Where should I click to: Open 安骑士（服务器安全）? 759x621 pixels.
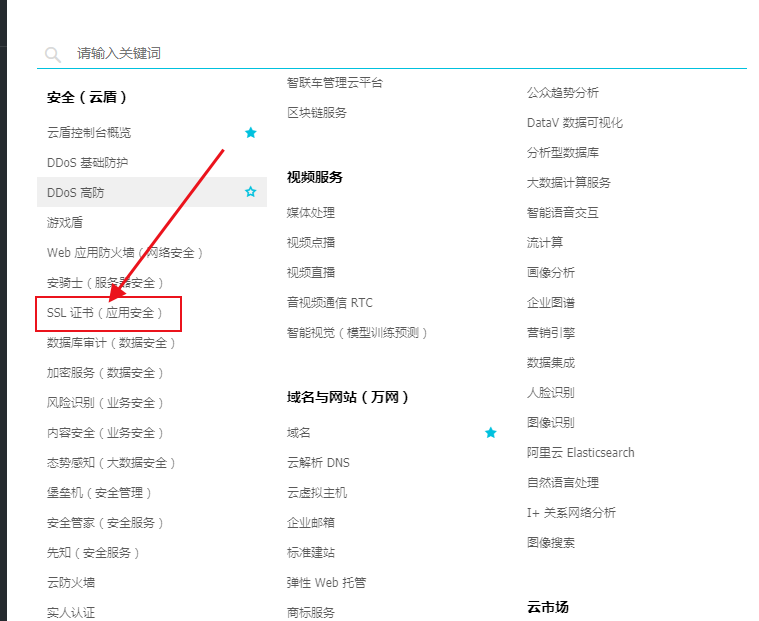click(x=106, y=283)
